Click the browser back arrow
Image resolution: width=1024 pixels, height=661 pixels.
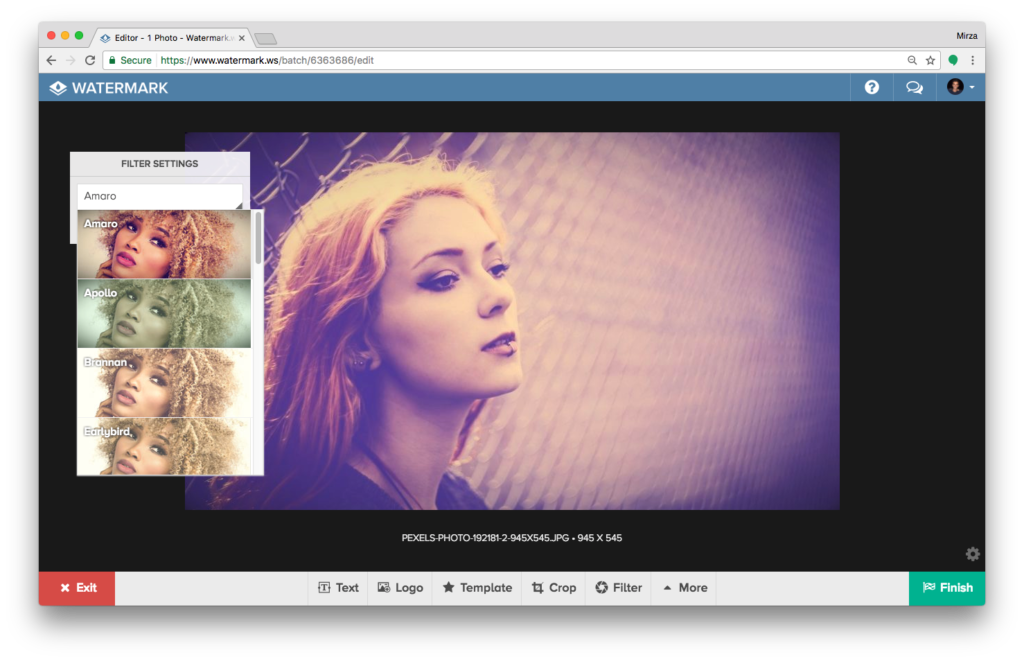[x=51, y=60]
